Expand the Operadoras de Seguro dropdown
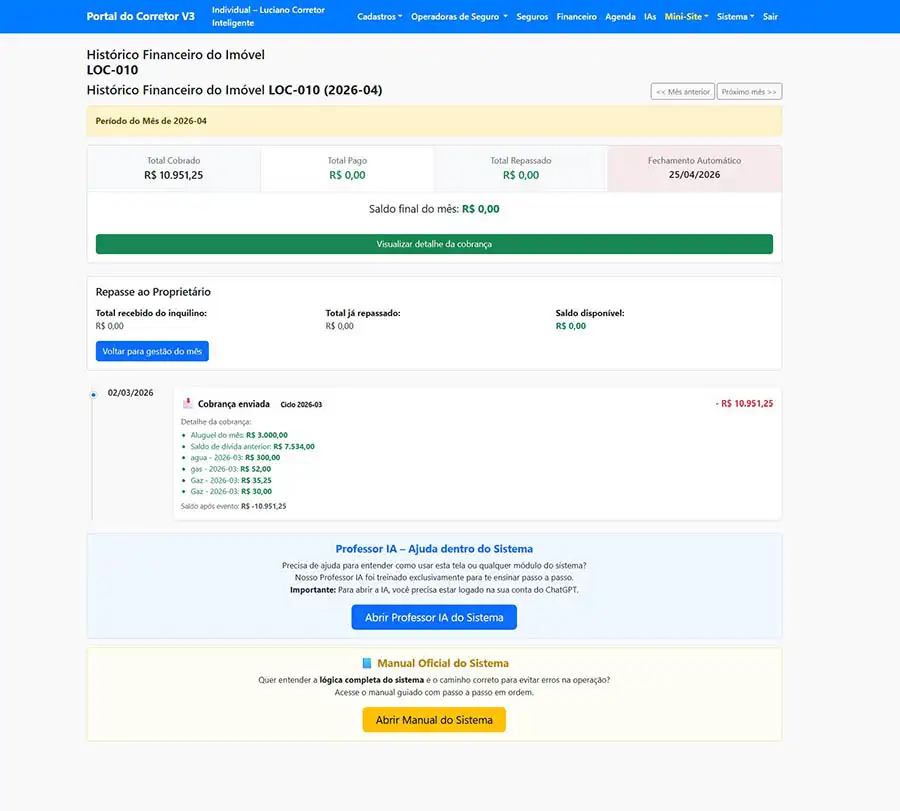The height and width of the screenshot is (811, 900). tap(460, 16)
